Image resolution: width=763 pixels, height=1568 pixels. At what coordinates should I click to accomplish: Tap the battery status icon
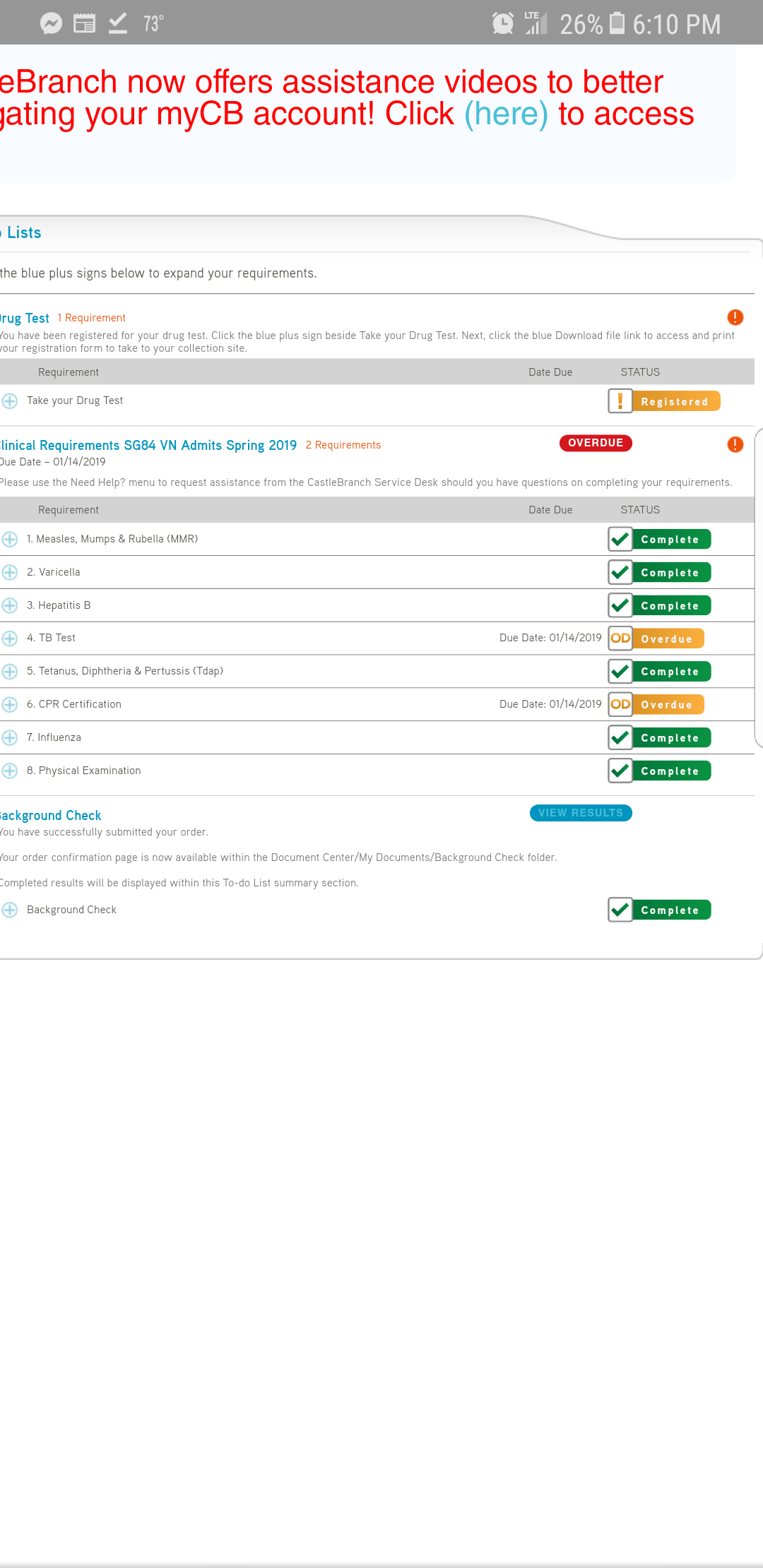point(617,23)
